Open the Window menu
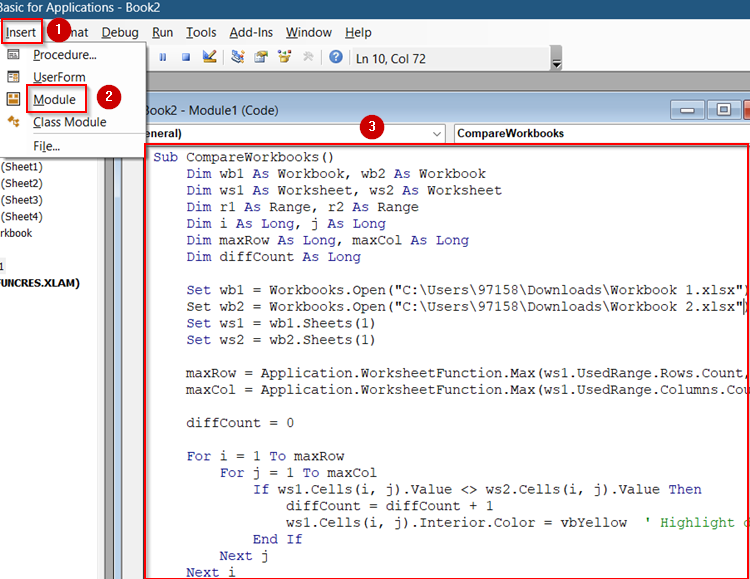 tap(309, 33)
